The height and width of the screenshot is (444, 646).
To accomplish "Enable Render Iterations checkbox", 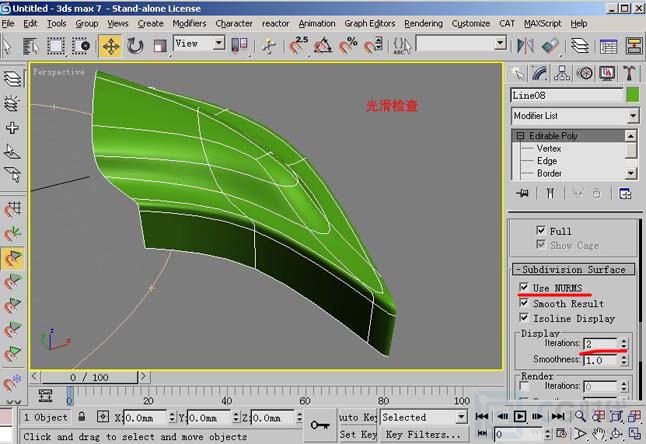I will (524, 386).
